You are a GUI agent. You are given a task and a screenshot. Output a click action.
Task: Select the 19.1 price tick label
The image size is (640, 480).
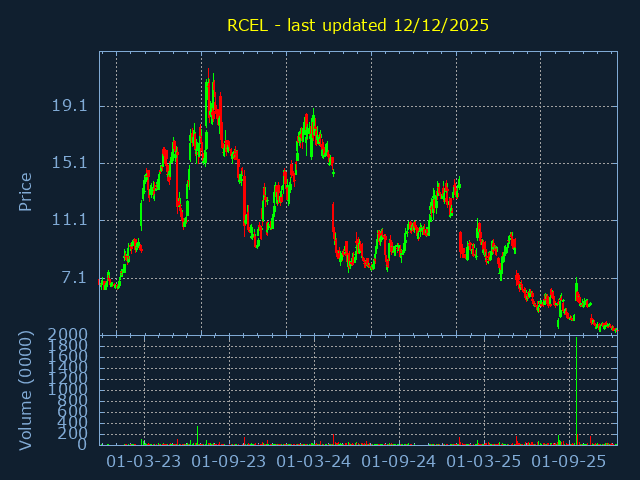70,106
